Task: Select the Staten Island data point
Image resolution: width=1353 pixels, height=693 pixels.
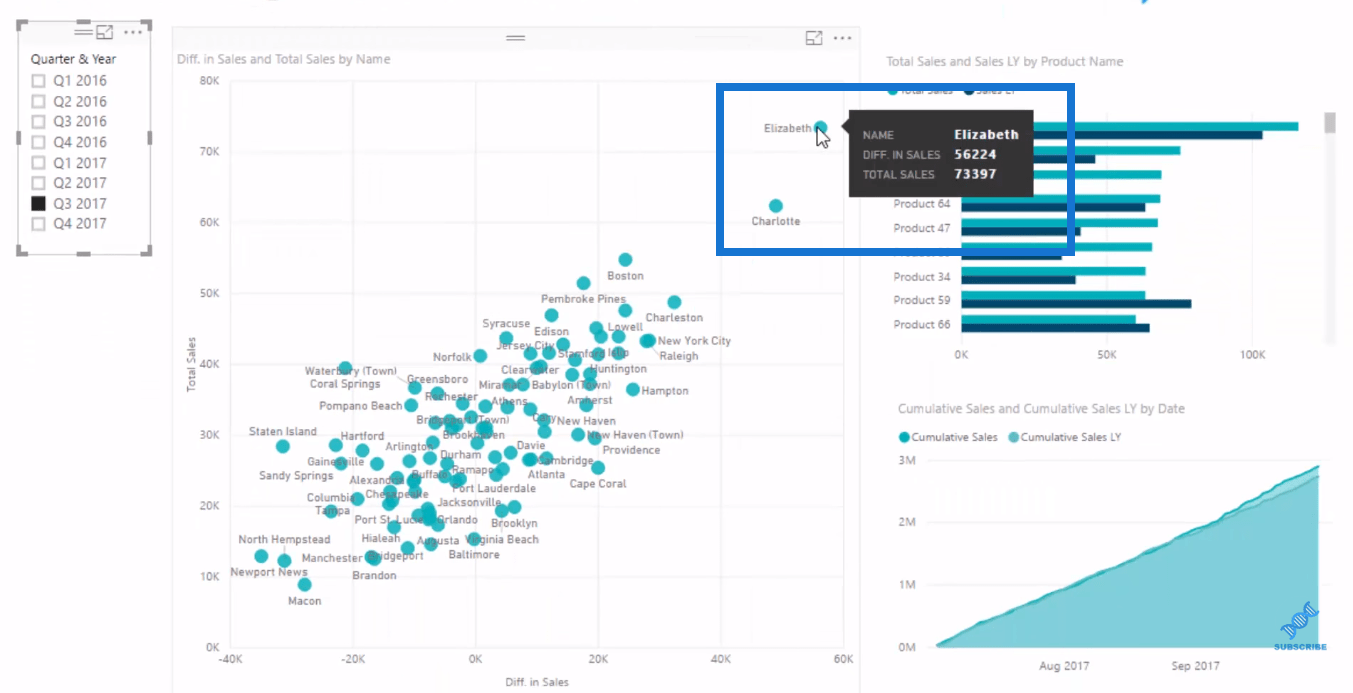Action: (x=283, y=446)
